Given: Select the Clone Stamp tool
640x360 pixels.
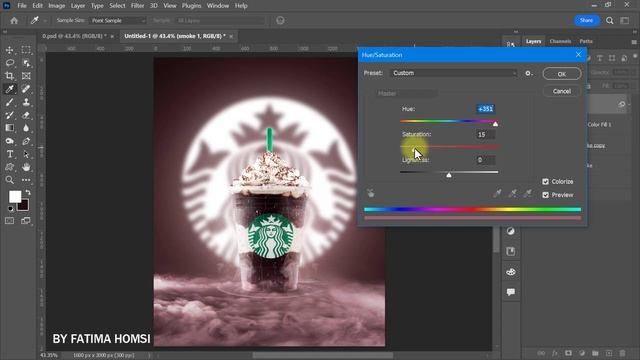Looking at the screenshot, I should [26, 102].
